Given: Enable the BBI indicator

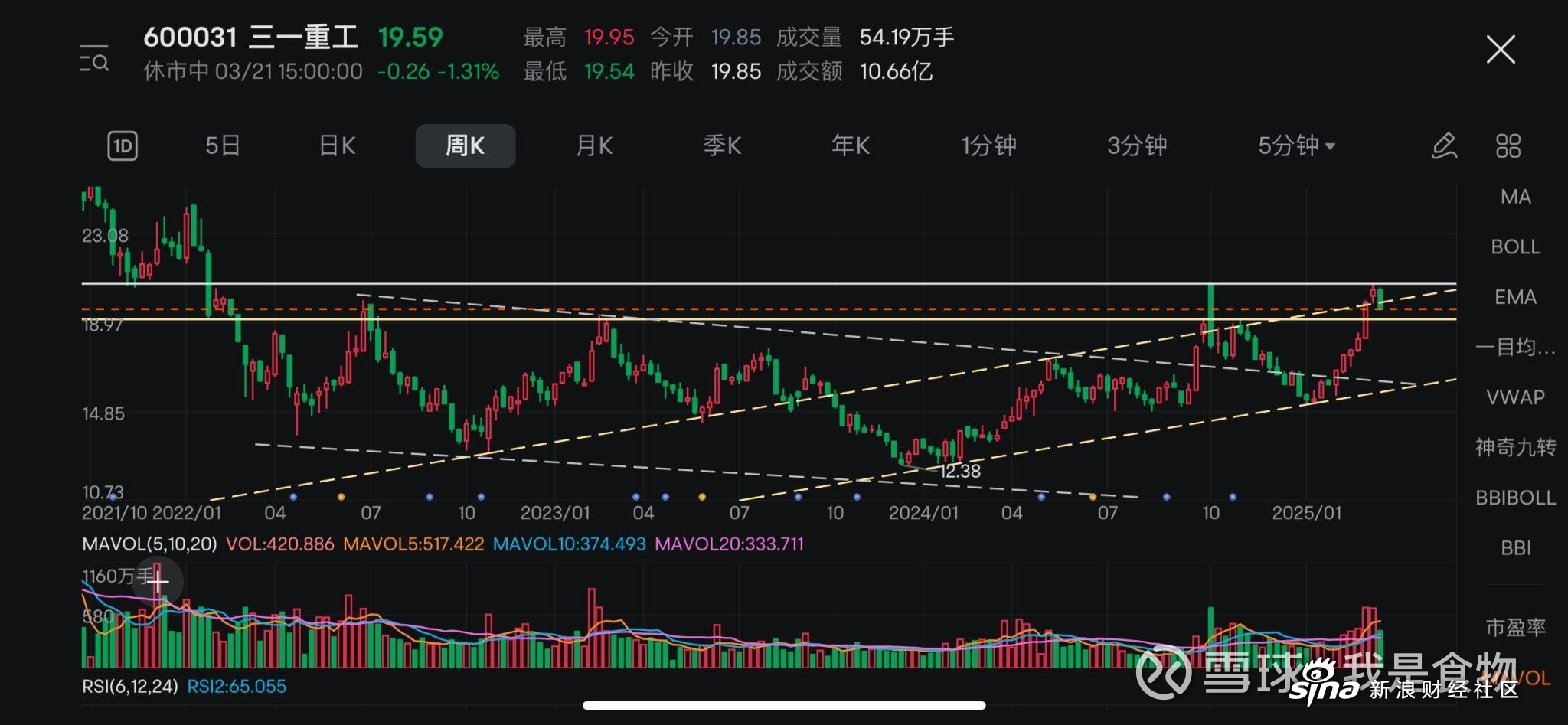Looking at the screenshot, I should 1515,547.
